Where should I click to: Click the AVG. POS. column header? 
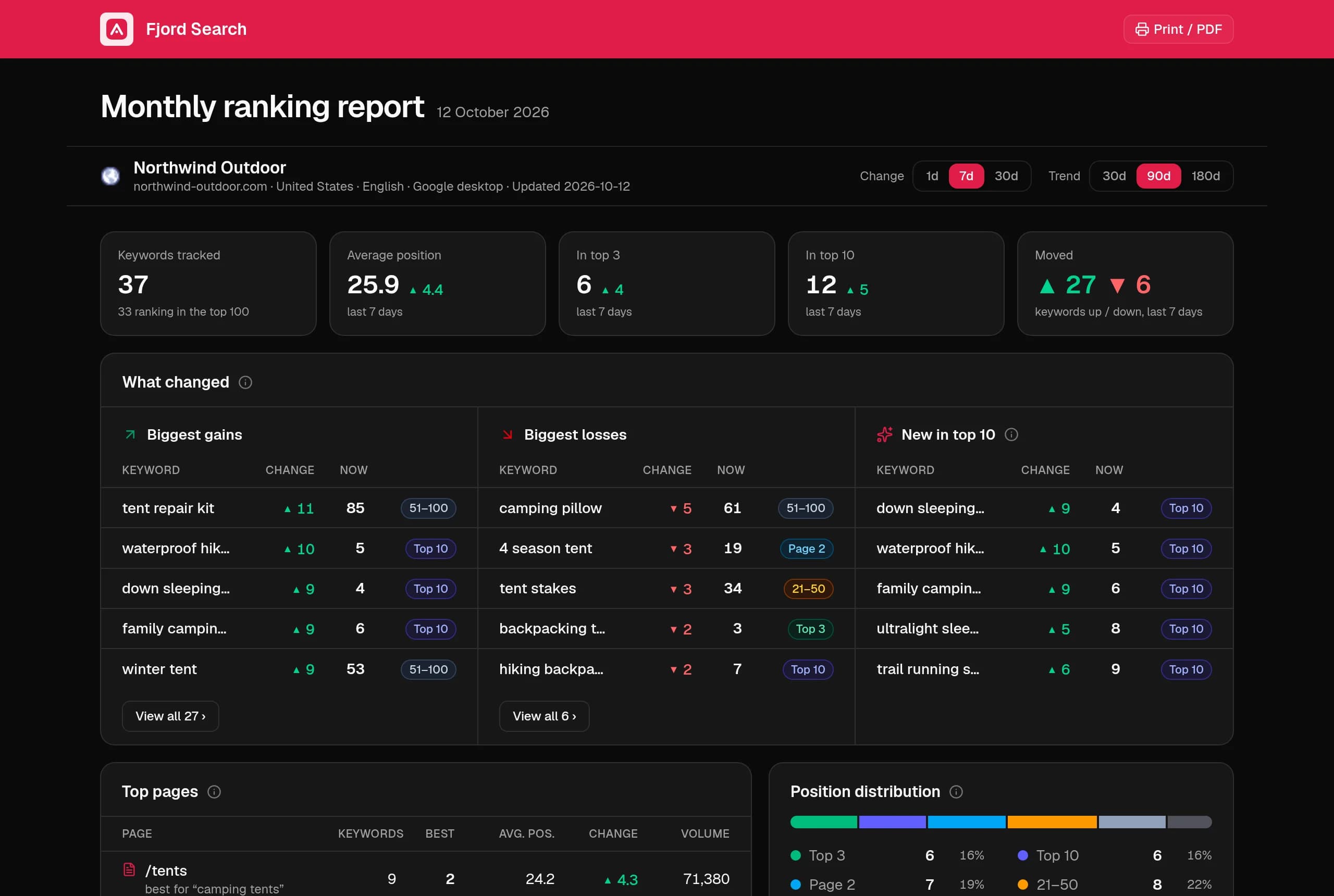coord(526,833)
